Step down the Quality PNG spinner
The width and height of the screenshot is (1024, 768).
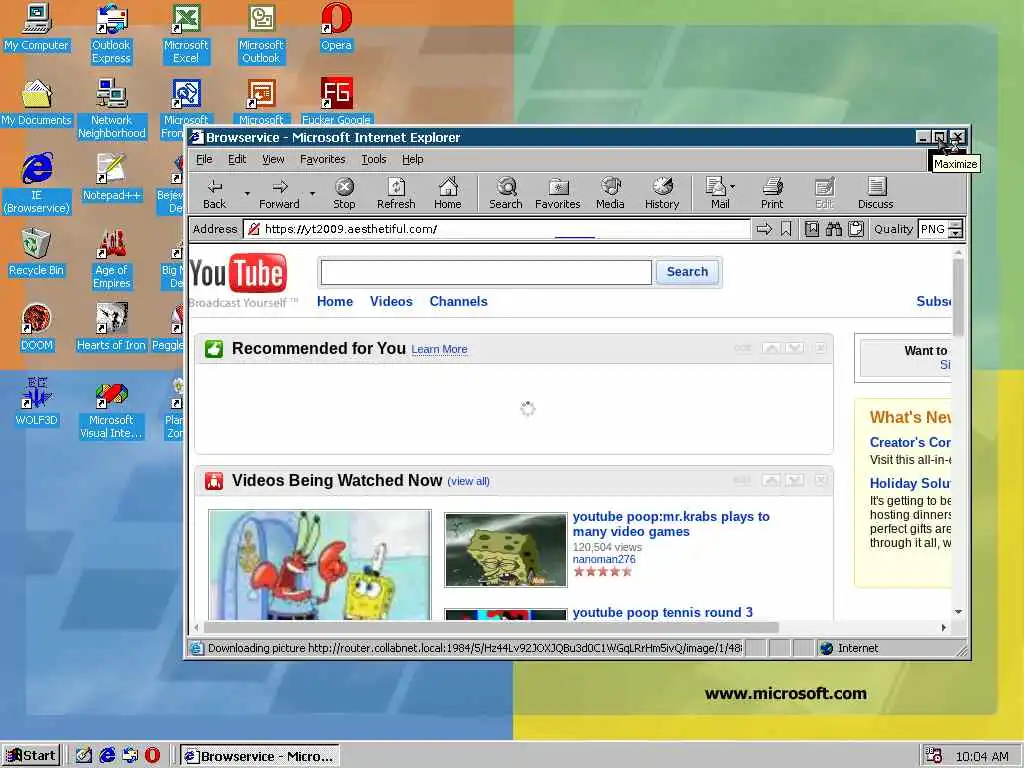tap(956, 234)
